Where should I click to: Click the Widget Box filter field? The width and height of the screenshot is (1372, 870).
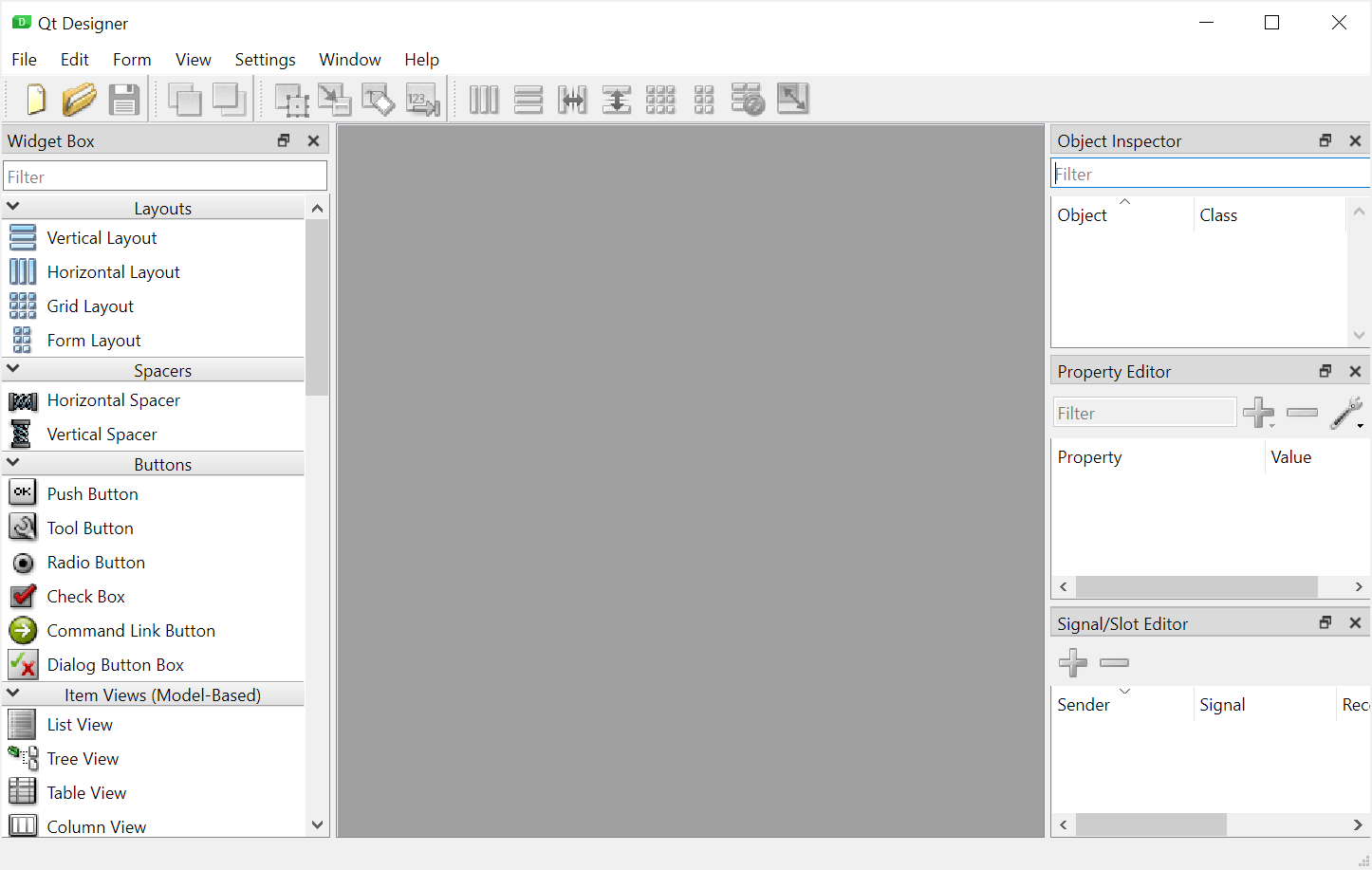coord(165,176)
